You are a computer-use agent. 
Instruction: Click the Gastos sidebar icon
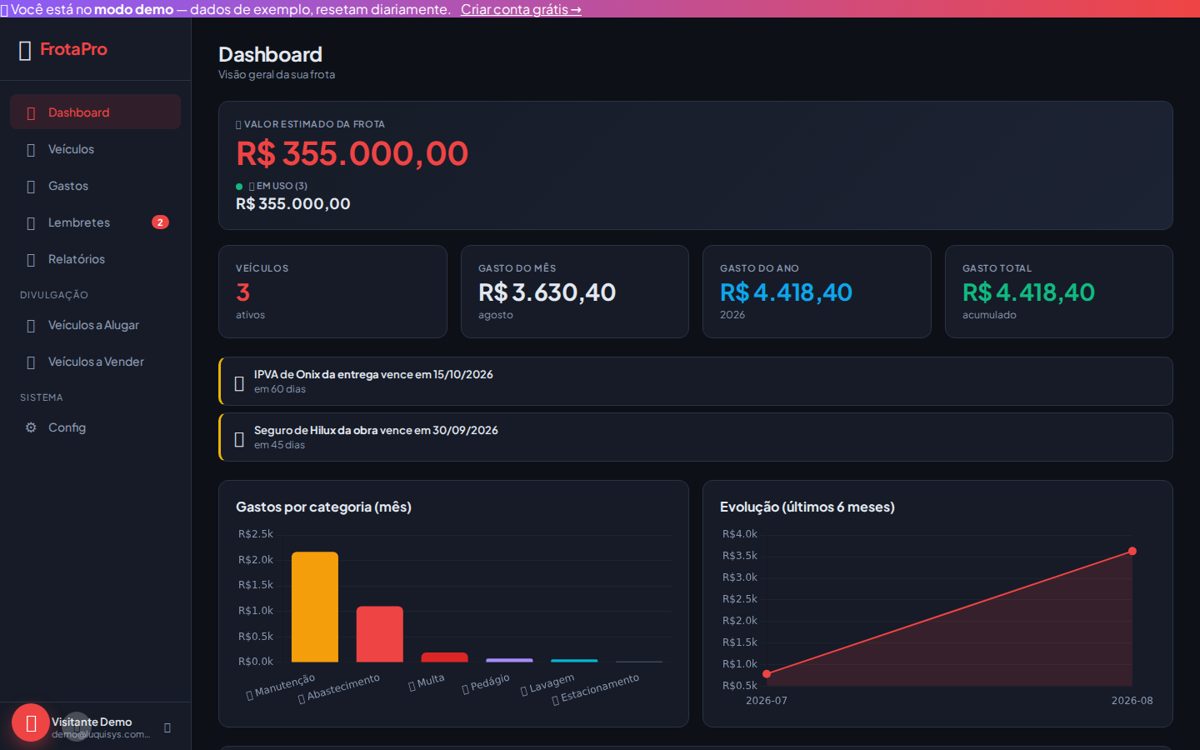coord(31,186)
